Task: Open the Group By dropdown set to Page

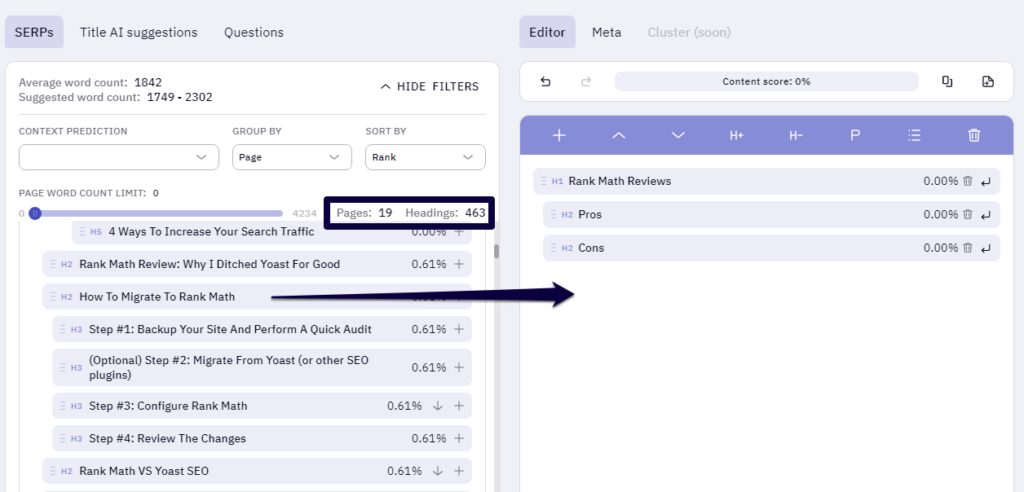Action: point(292,157)
